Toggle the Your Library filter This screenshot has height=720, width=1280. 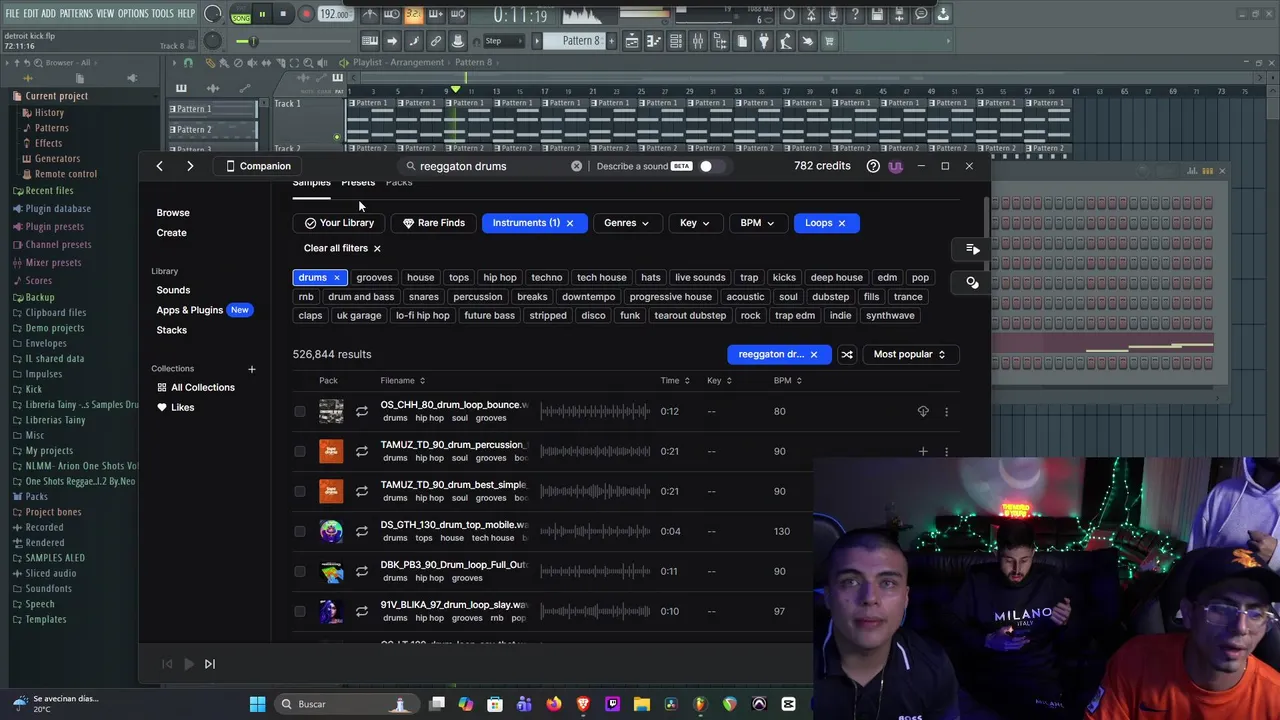339,223
